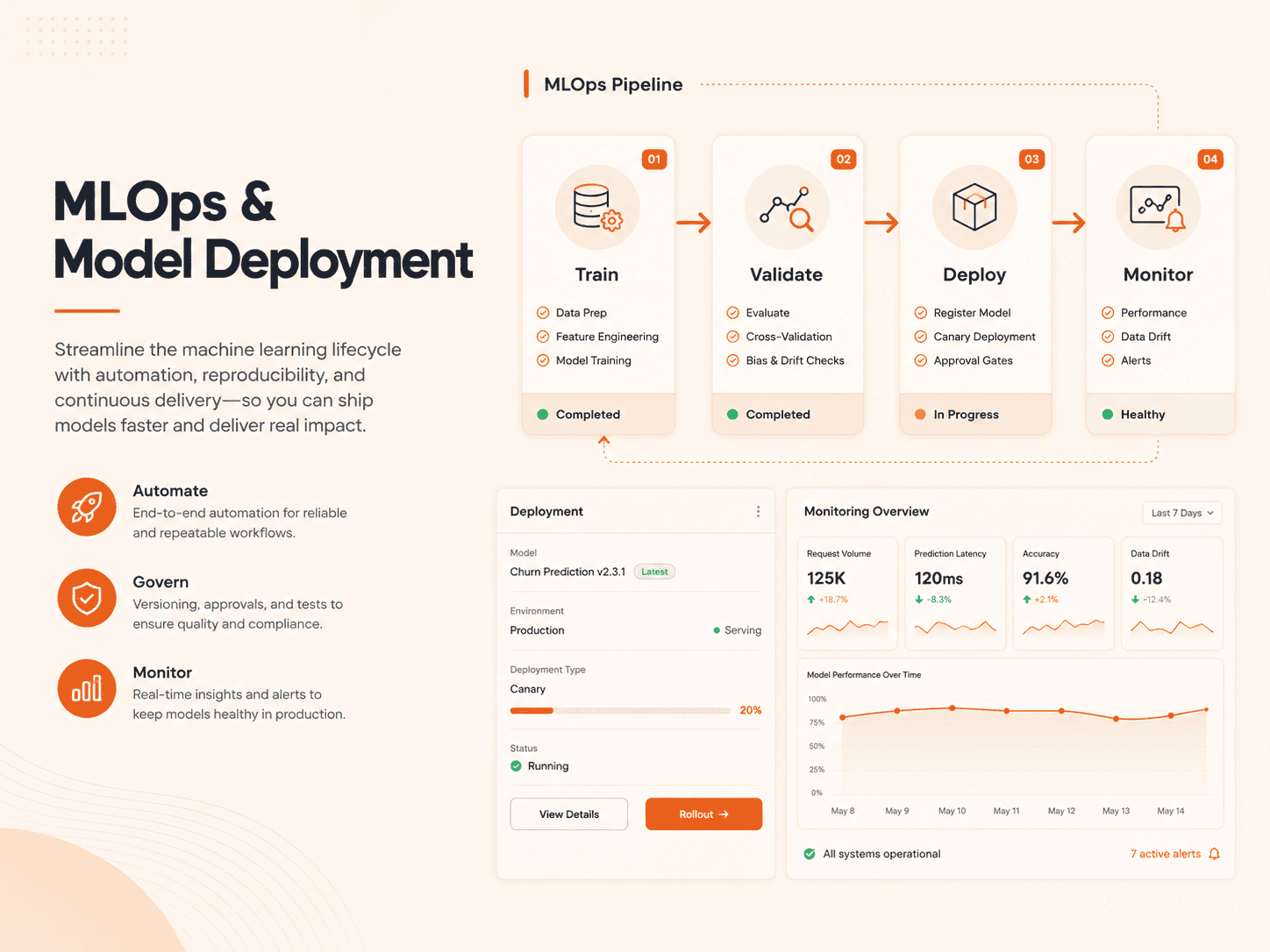Click the May 14 data point on chart
The width and height of the screenshot is (1270, 952).
[x=1171, y=716]
